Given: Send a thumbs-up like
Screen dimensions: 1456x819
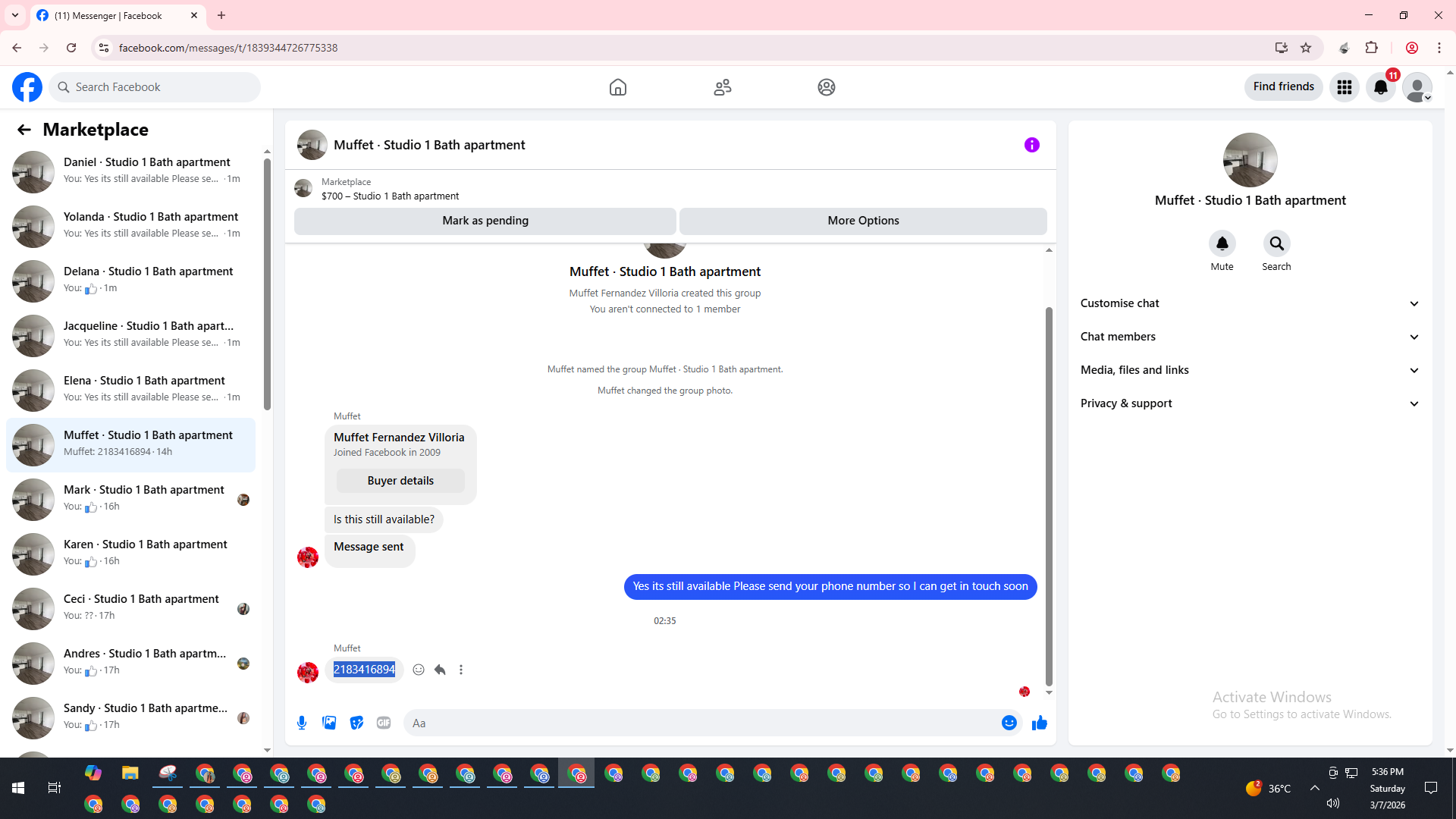Looking at the screenshot, I should click(1040, 723).
